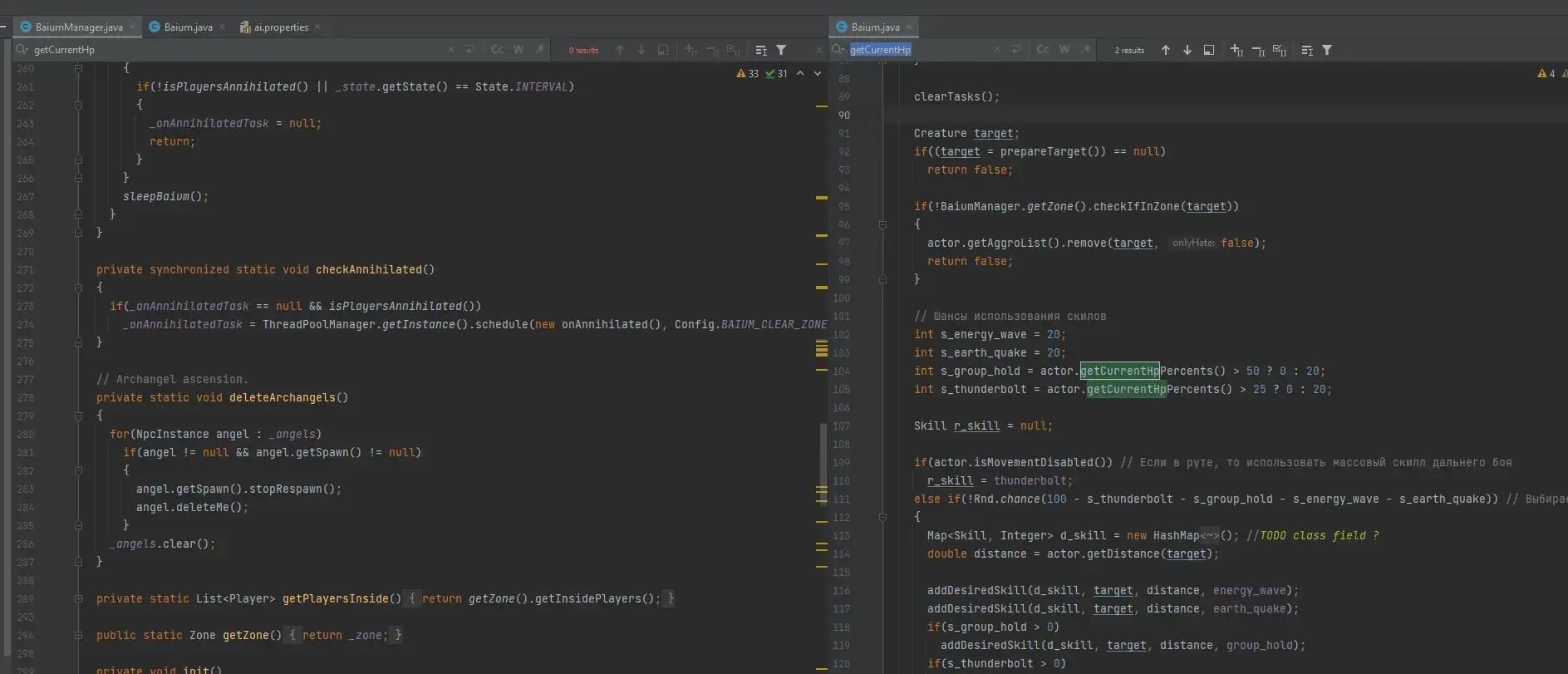Jump to previous occurrence in left editor search
Viewport: 1568px width, 674px height.
coord(620,50)
